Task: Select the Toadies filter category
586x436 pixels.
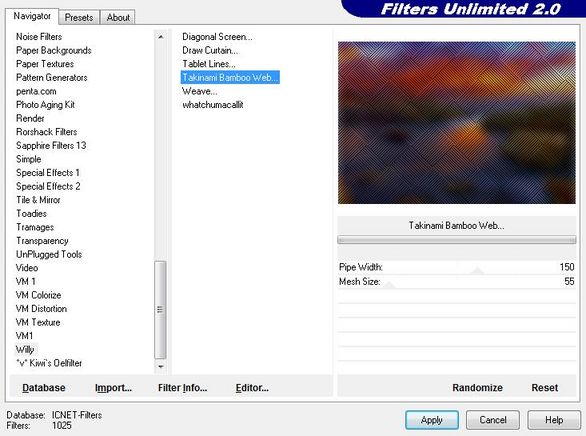Action: pos(31,213)
